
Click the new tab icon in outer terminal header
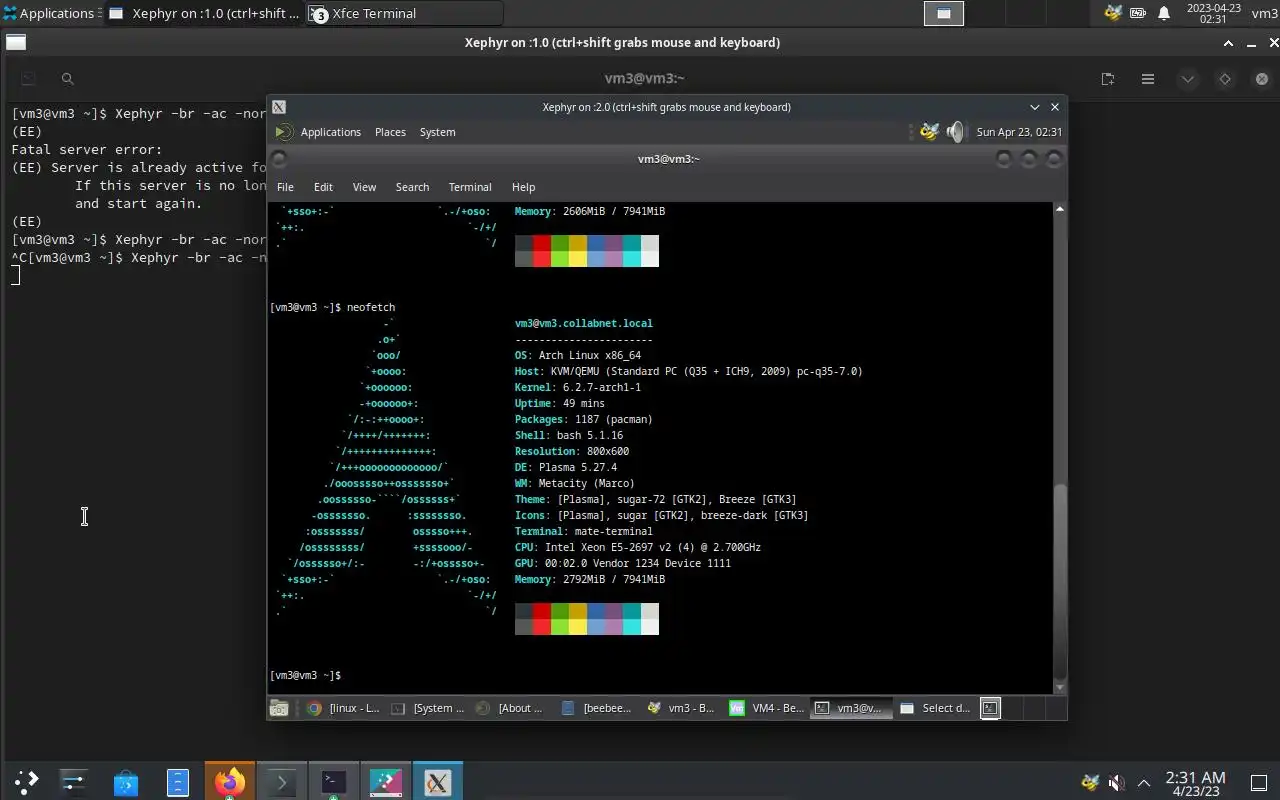click(x=1108, y=79)
